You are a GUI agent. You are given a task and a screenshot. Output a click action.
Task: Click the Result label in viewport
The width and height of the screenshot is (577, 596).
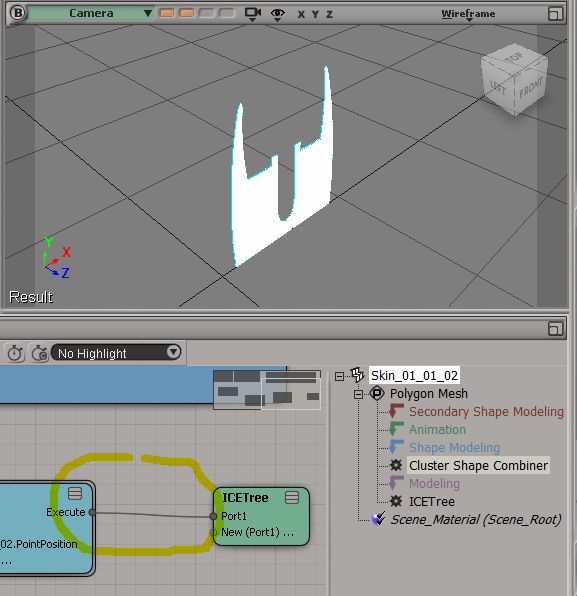click(31, 297)
